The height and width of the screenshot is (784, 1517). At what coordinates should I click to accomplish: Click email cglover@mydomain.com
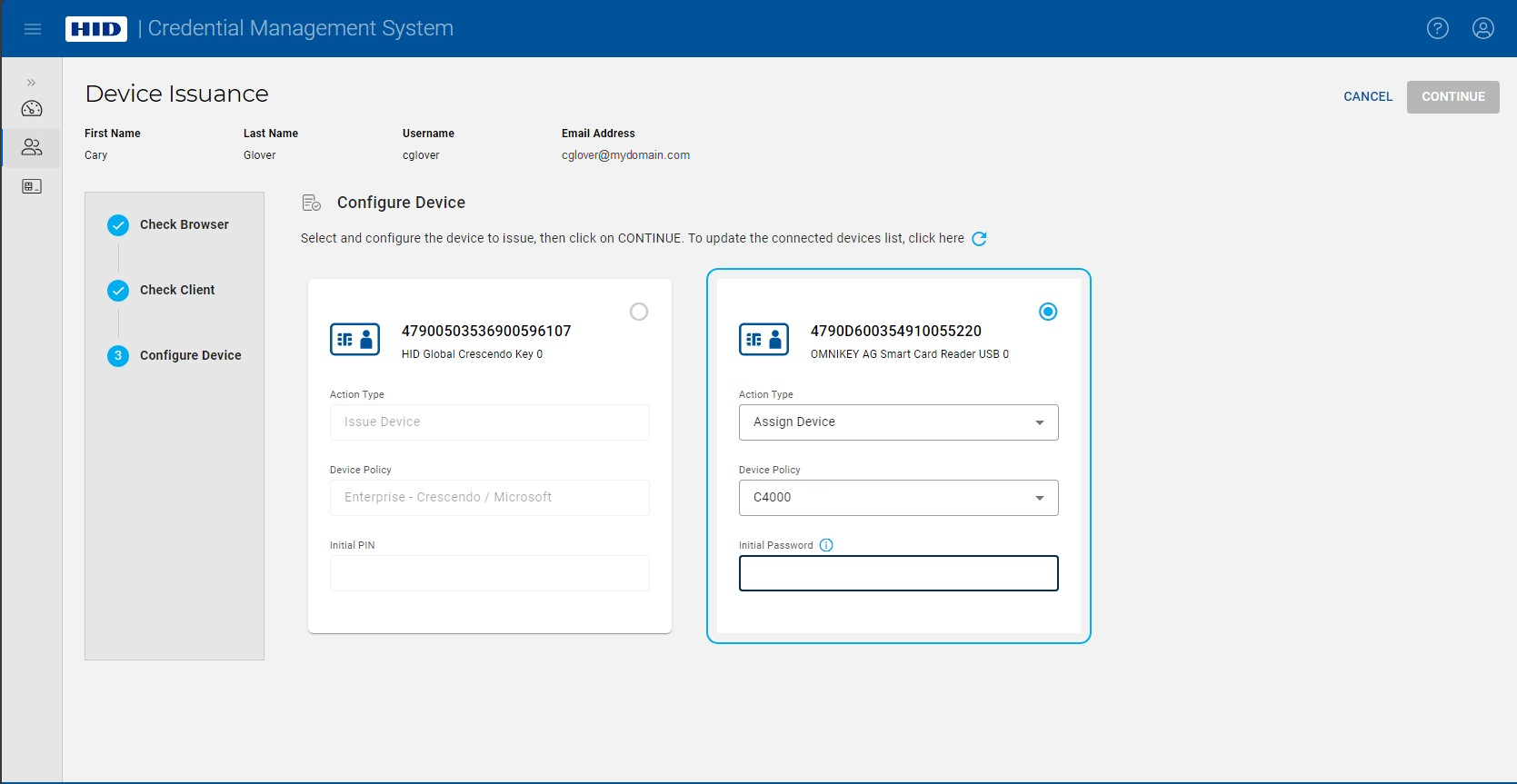click(625, 155)
